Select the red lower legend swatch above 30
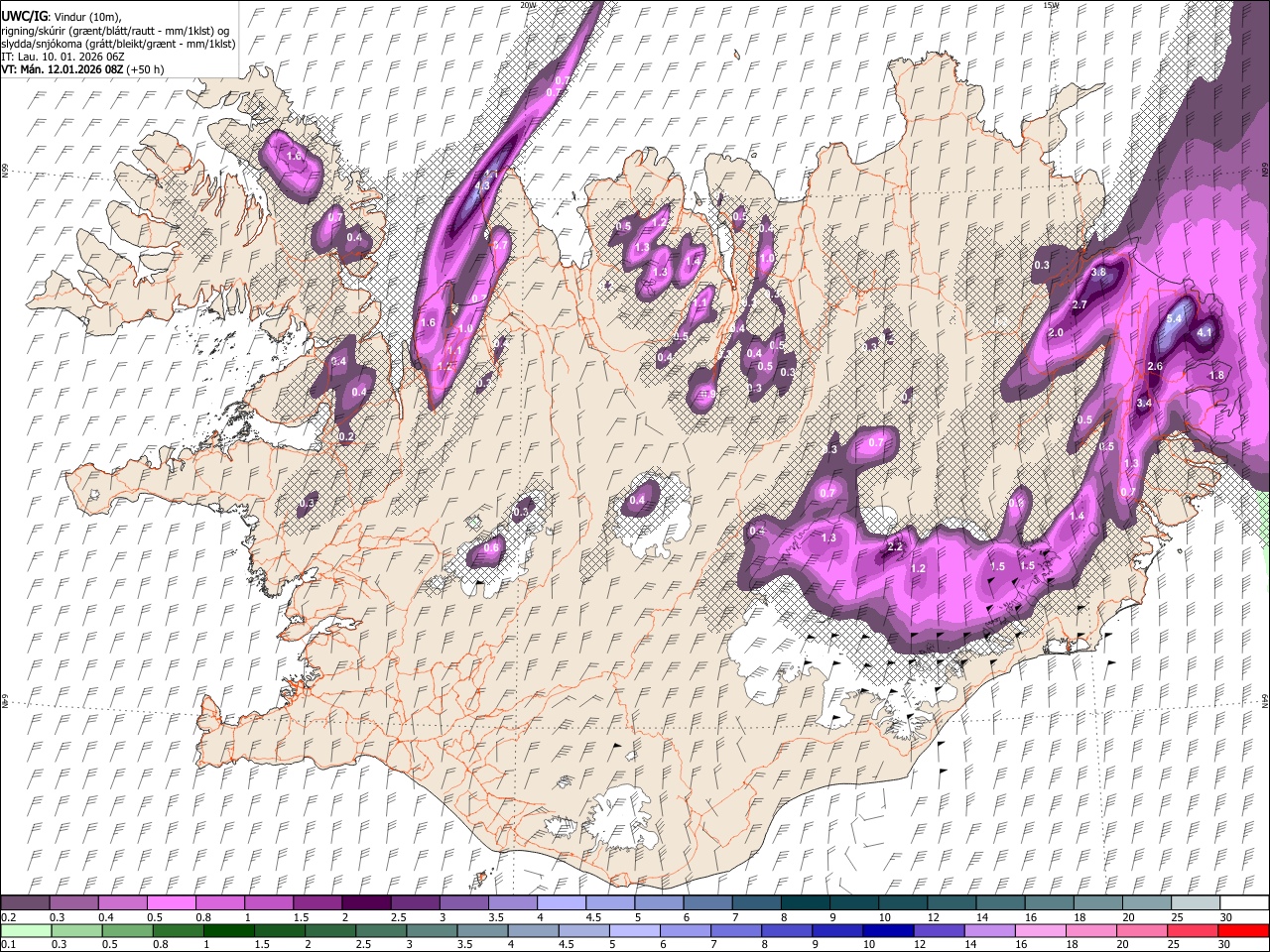Image resolution: width=1270 pixels, height=952 pixels. [1243, 930]
